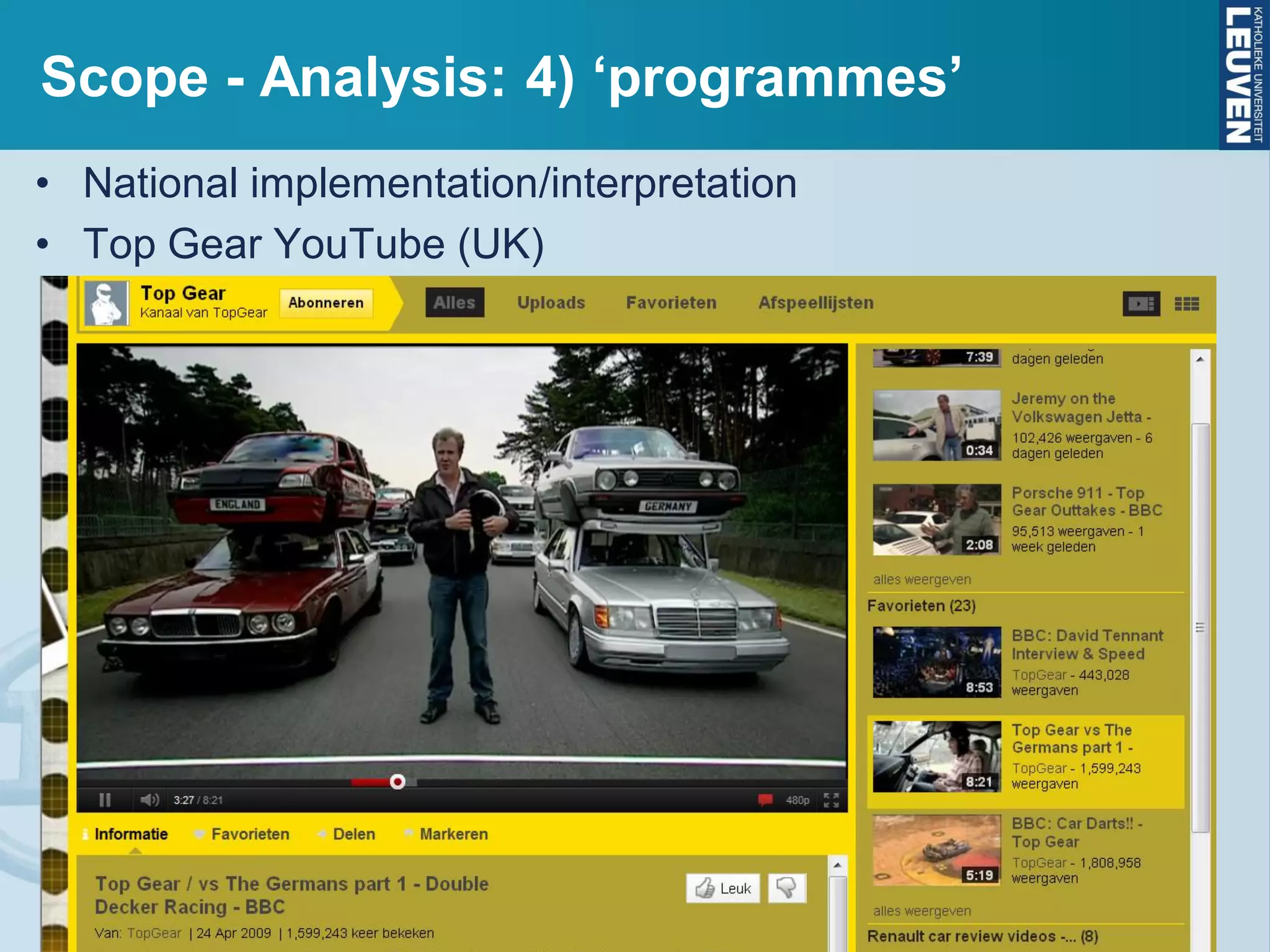The image size is (1270, 952).
Task: Open Jeremy on the Volkswagen Jetta thumbnail
Action: [x=936, y=425]
